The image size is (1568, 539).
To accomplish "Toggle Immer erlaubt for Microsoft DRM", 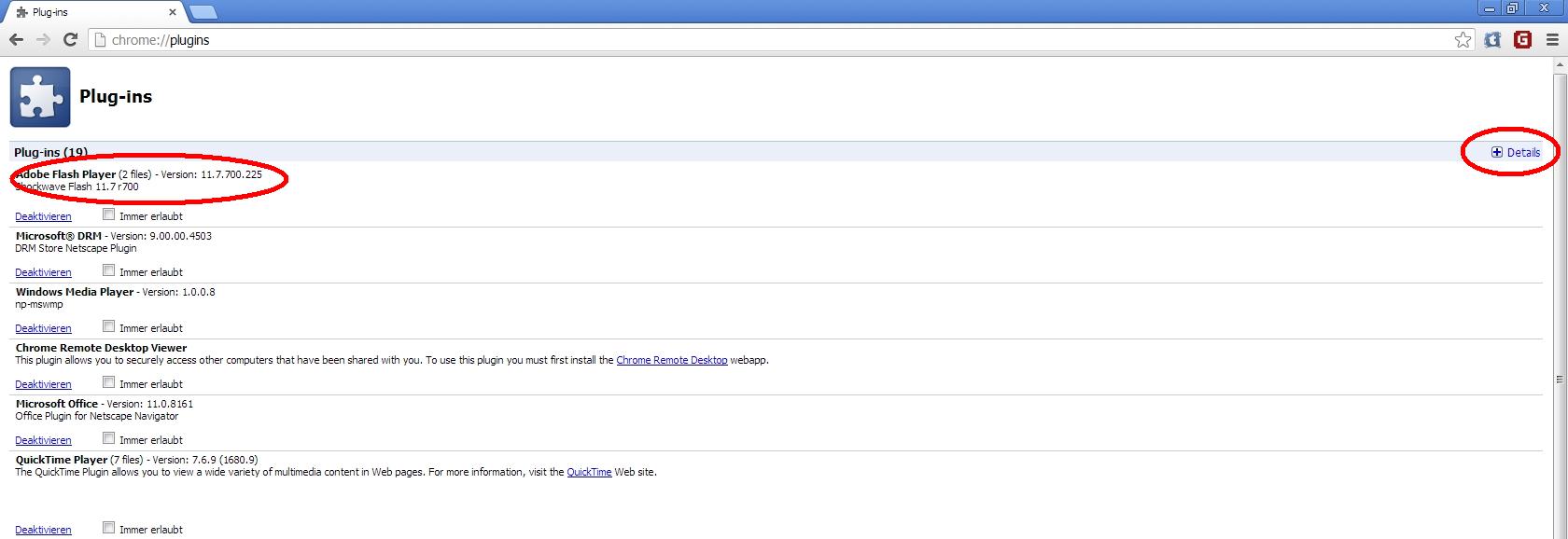I will pos(108,270).
